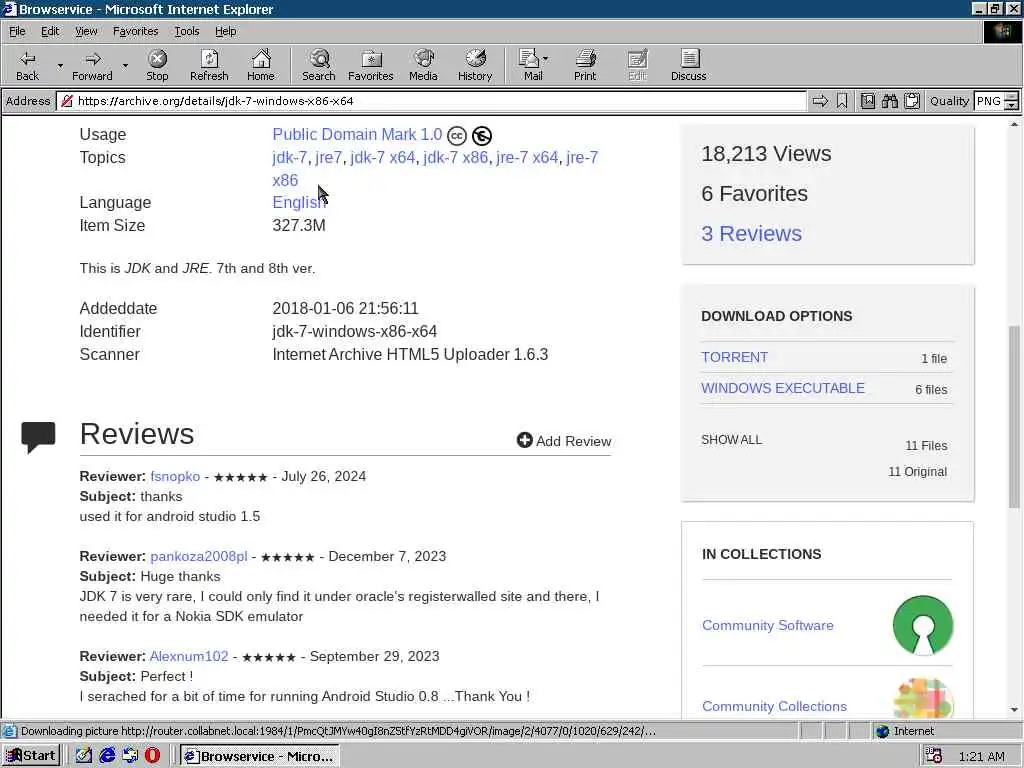The image size is (1024, 768).
Task: Click the scrollbar down arrow
Action: tap(1014, 709)
